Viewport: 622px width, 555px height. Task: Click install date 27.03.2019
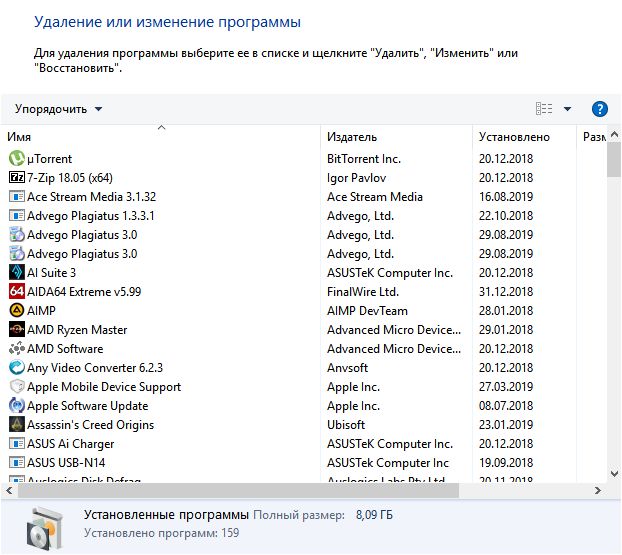(506, 387)
